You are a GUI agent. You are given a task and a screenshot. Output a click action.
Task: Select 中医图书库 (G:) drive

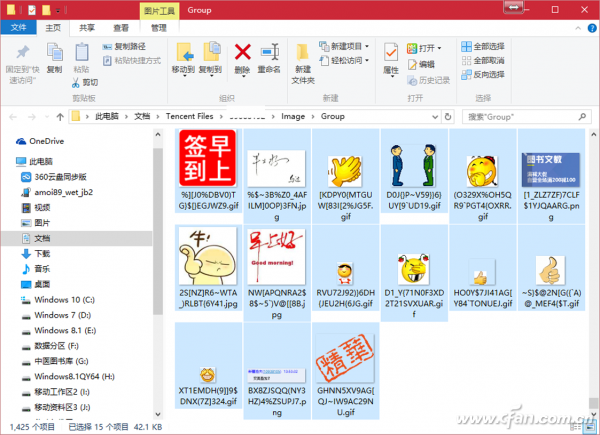click(x=55, y=361)
